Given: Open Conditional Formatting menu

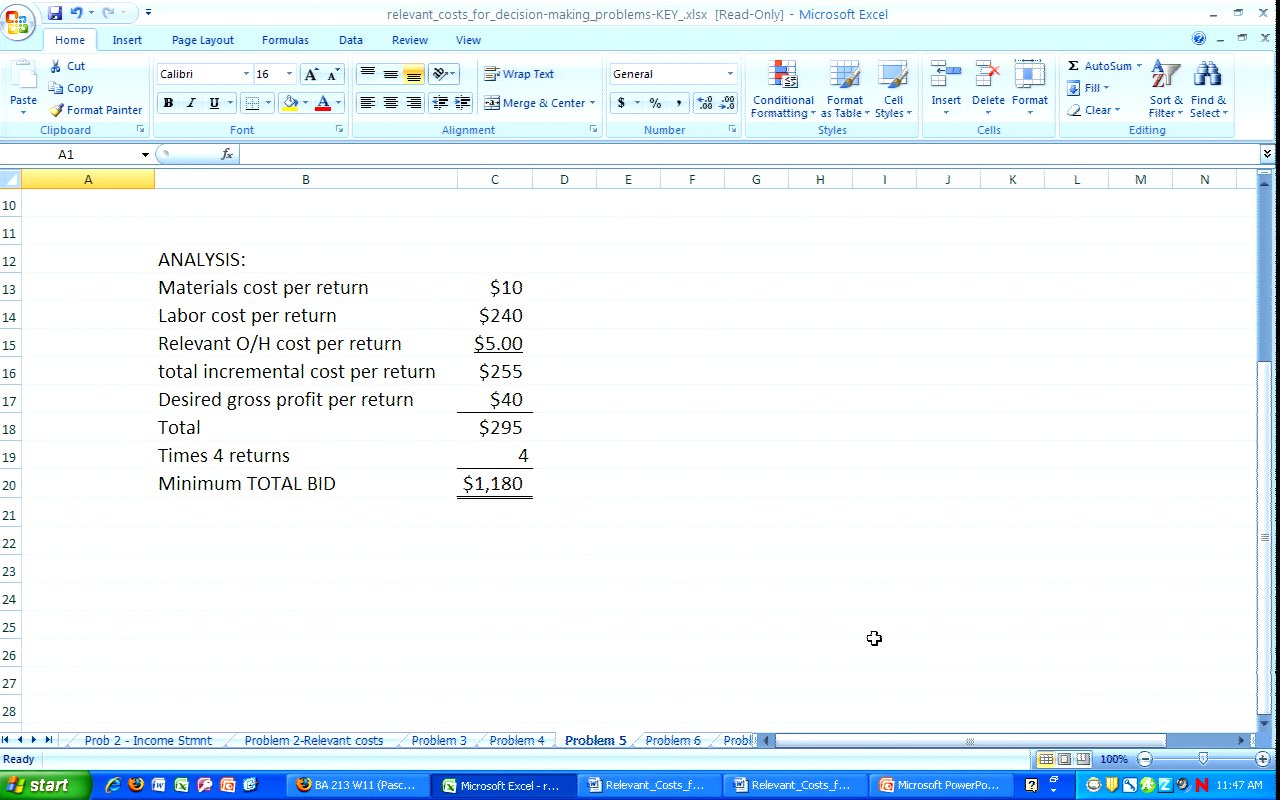Looking at the screenshot, I should point(783,90).
